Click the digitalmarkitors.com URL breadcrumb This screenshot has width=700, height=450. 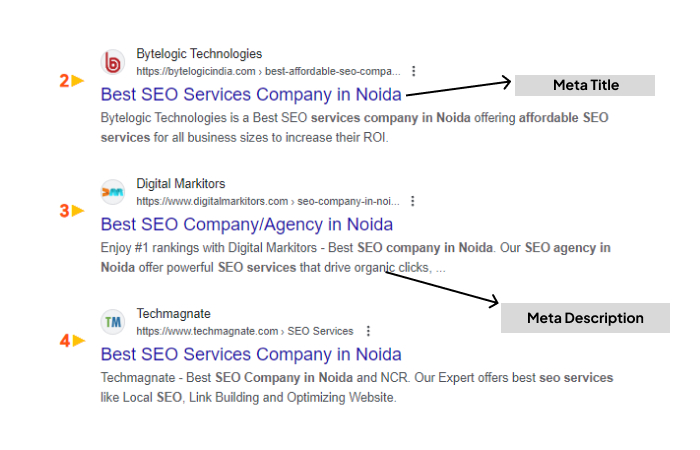pyautogui.click(x=268, y=201)
